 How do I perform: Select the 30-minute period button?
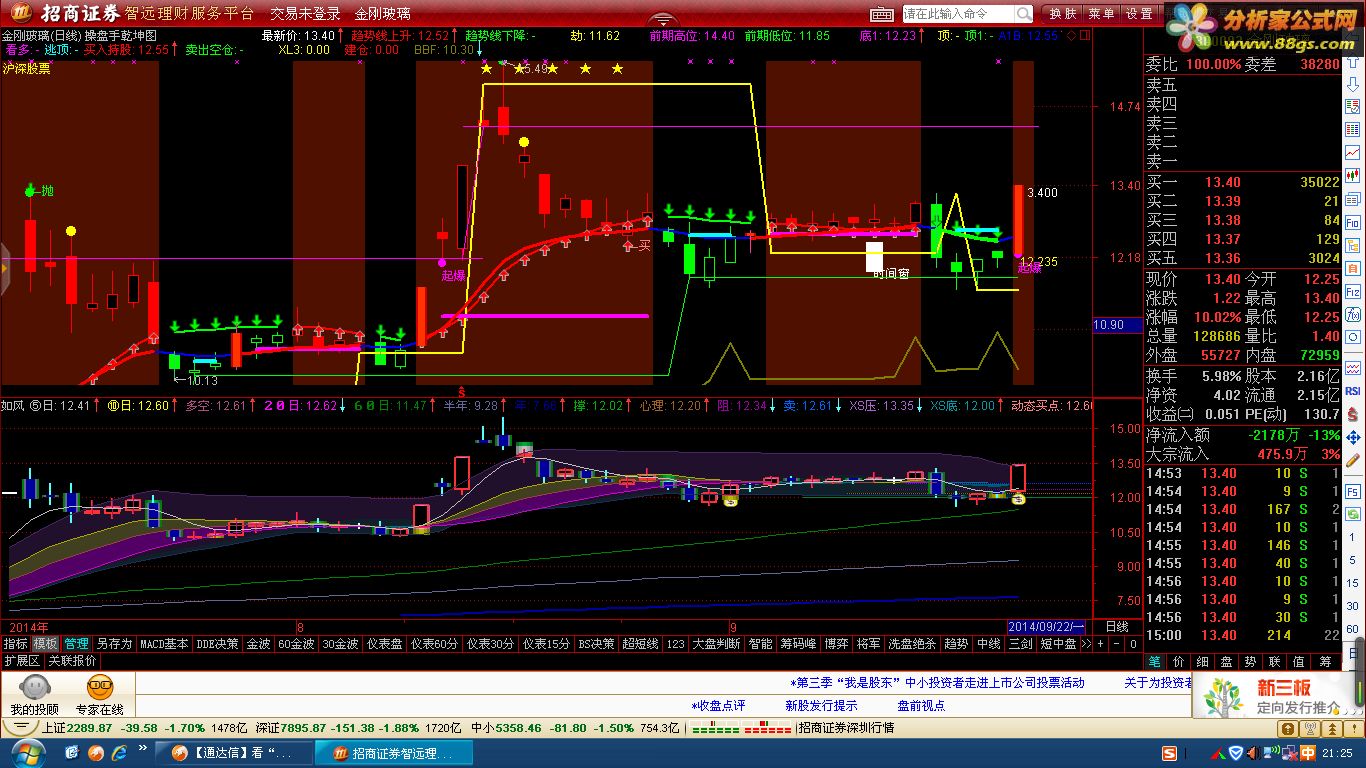tap(1353, 608)
